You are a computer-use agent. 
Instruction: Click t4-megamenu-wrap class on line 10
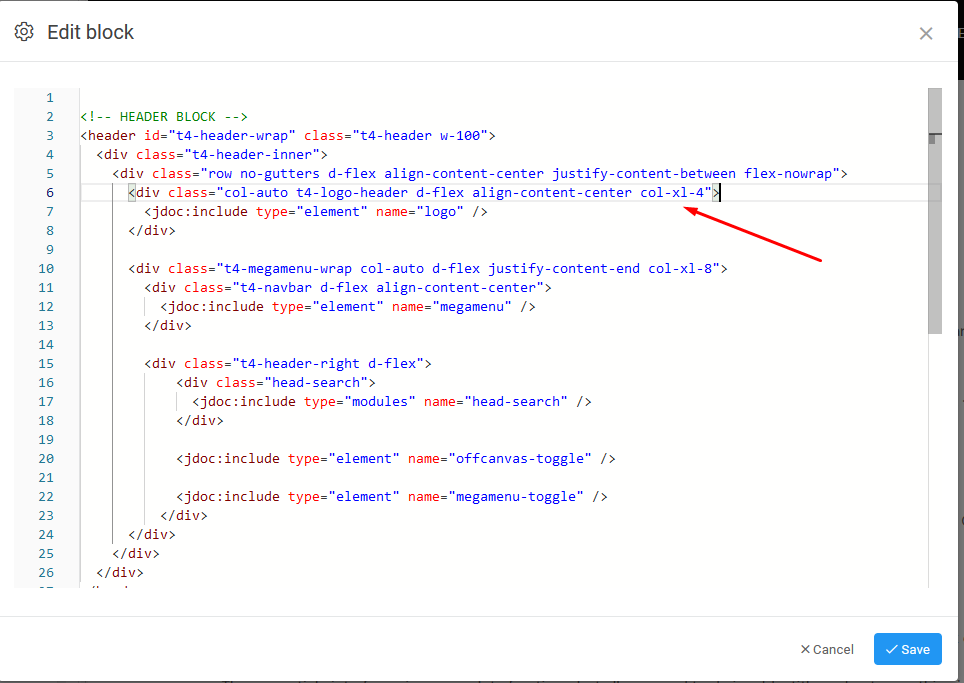[288, 269]
